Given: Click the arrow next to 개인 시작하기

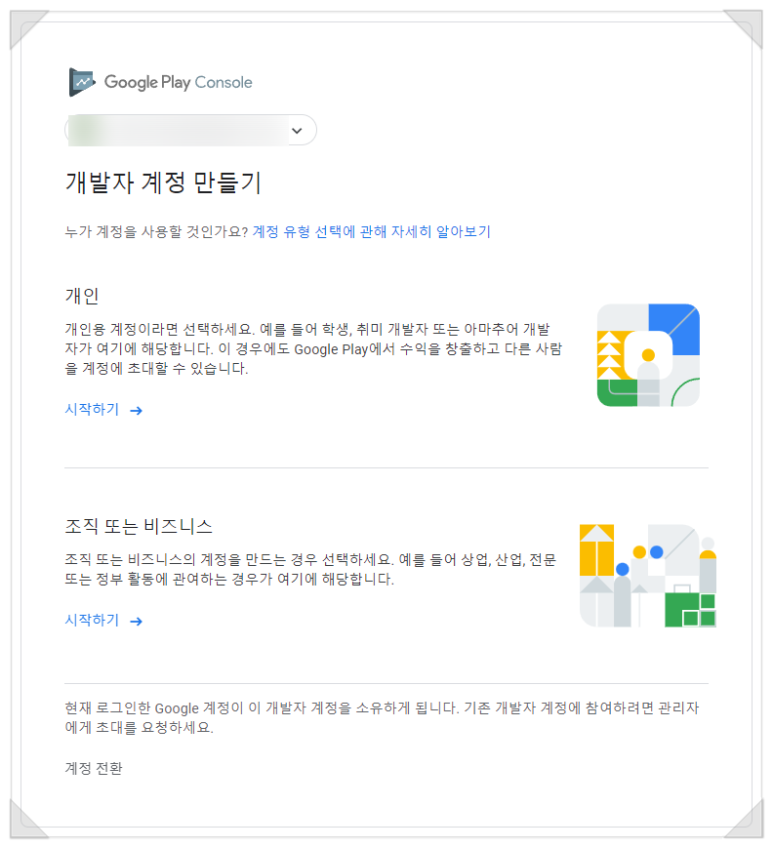Looking at the screenshot, I should (x=136, y=411).
